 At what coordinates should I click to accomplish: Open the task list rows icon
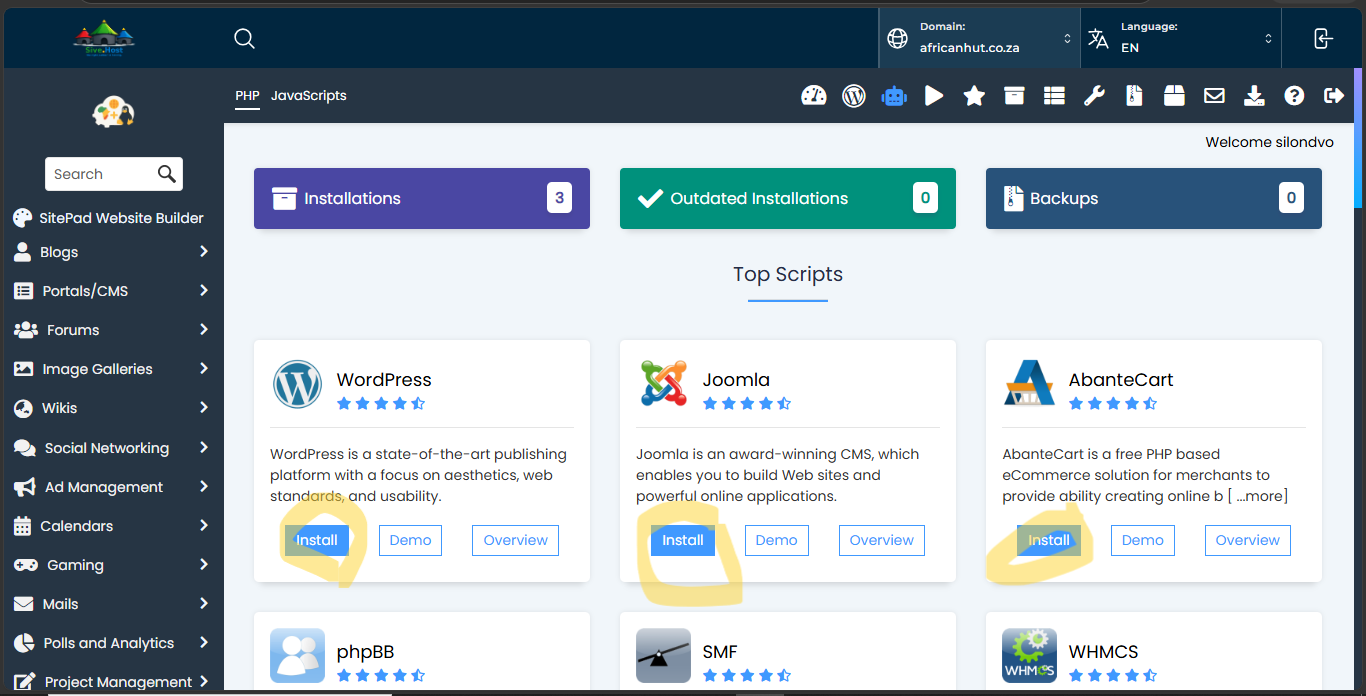1054,95
